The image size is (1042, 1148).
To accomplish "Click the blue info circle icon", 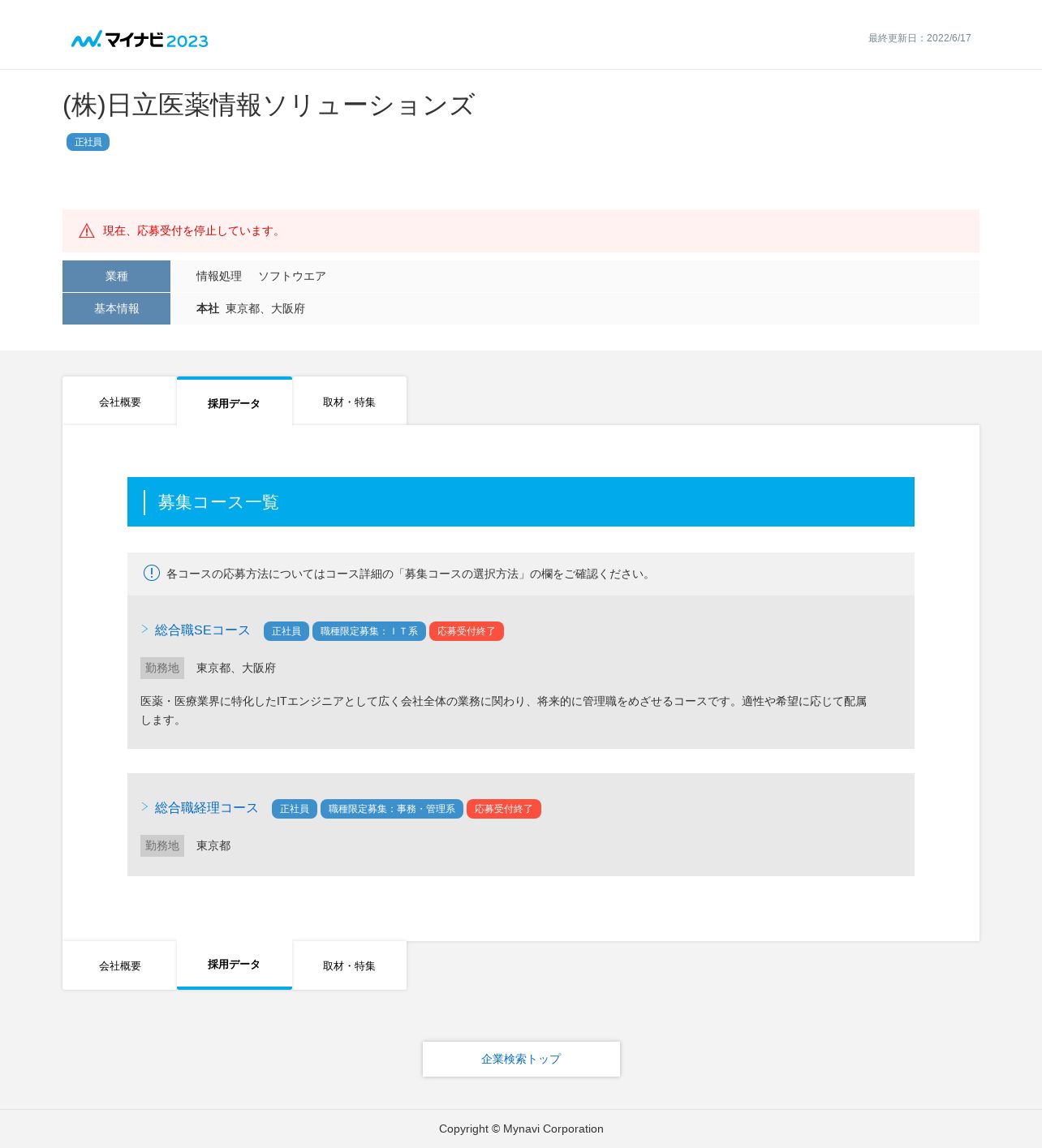I will pyautogui.click(x=152, y=573).
